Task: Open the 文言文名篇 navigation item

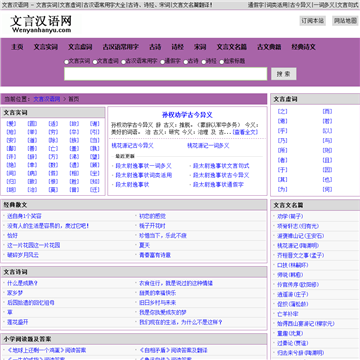Action: click(232, 47)
